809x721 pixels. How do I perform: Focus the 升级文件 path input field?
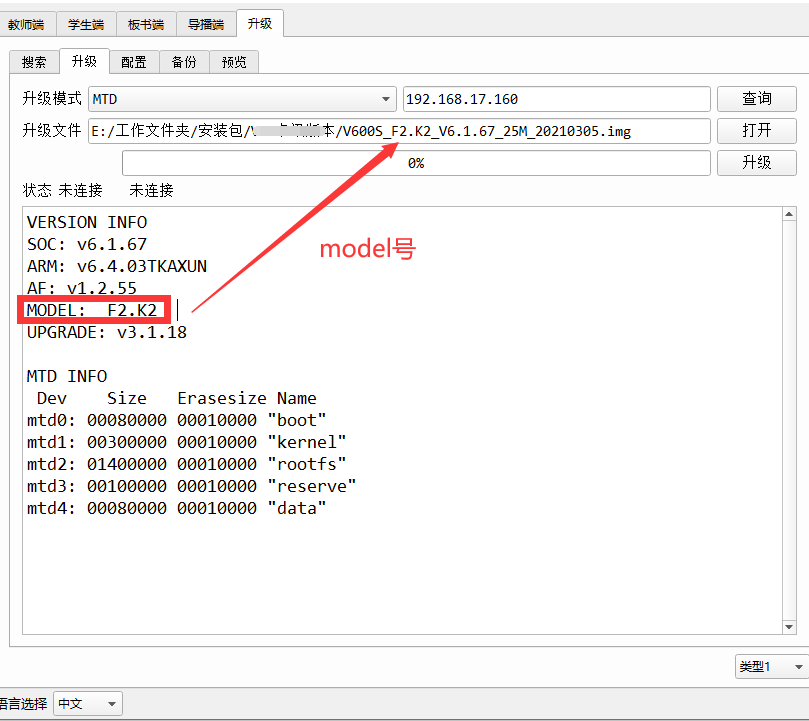click(399, 131)
